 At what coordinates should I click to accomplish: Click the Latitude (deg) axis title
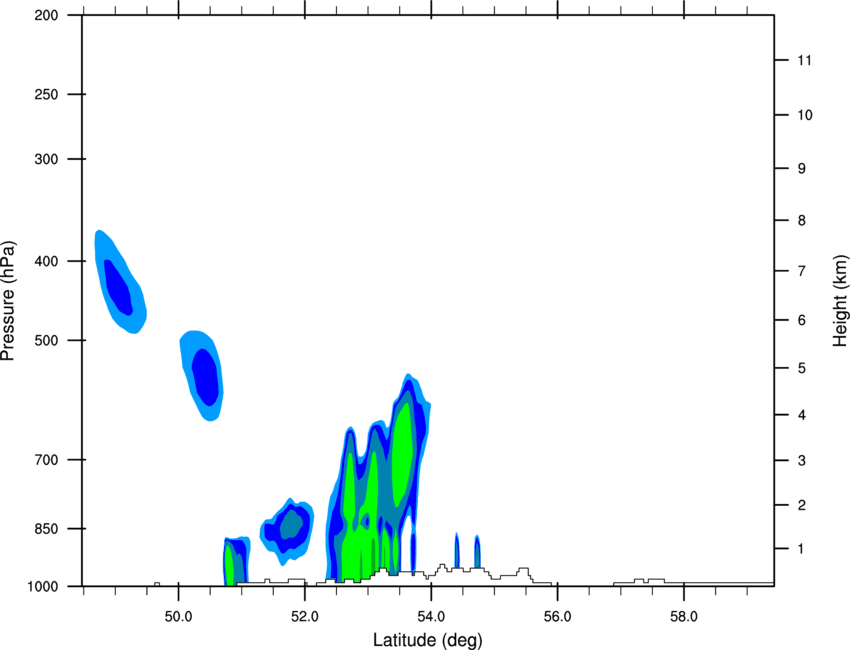pyautogui.click(x=427, y=640)
